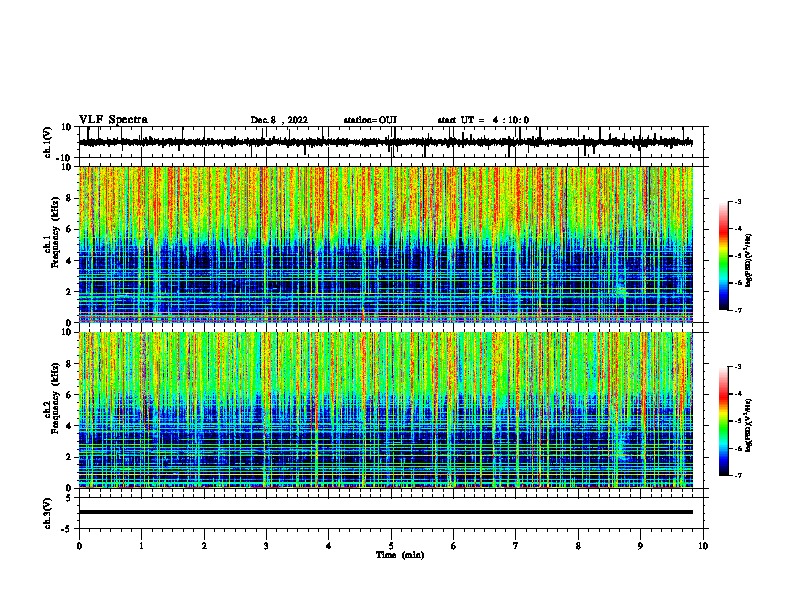The width and height of the screenshot is (792, 612).
Task: Click the time axis tick label "9"
Action: [640, 546]
